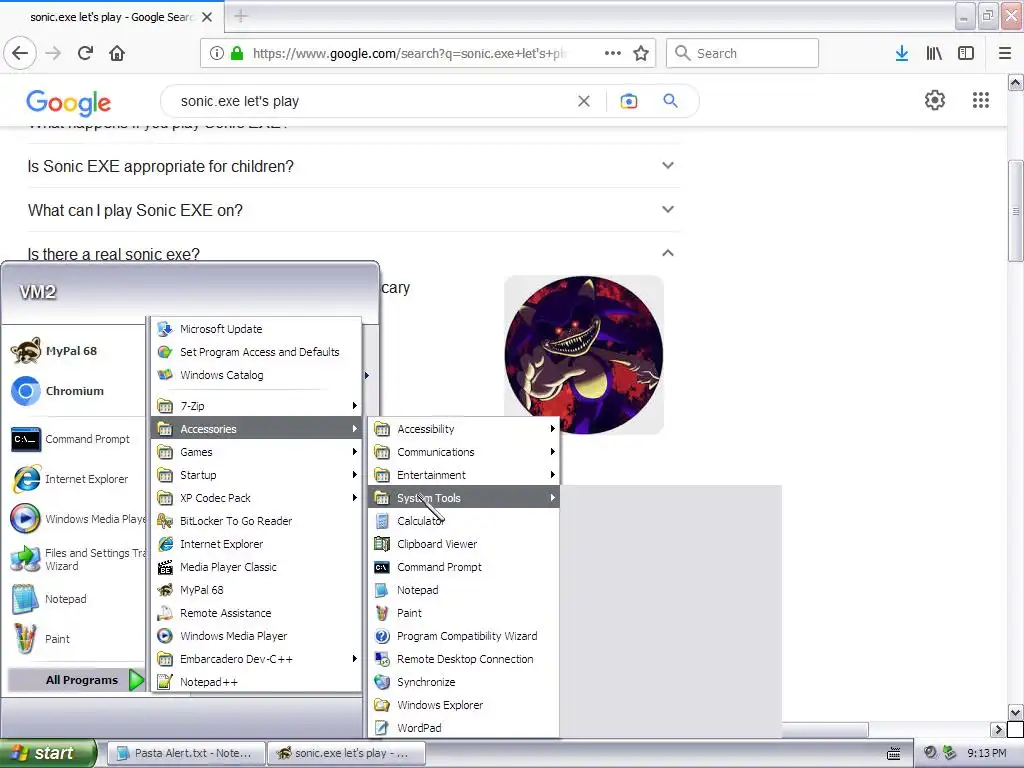1024x768 pixels.
Task: Expand the 7-Zip program folder
Action: coord(257,406)
